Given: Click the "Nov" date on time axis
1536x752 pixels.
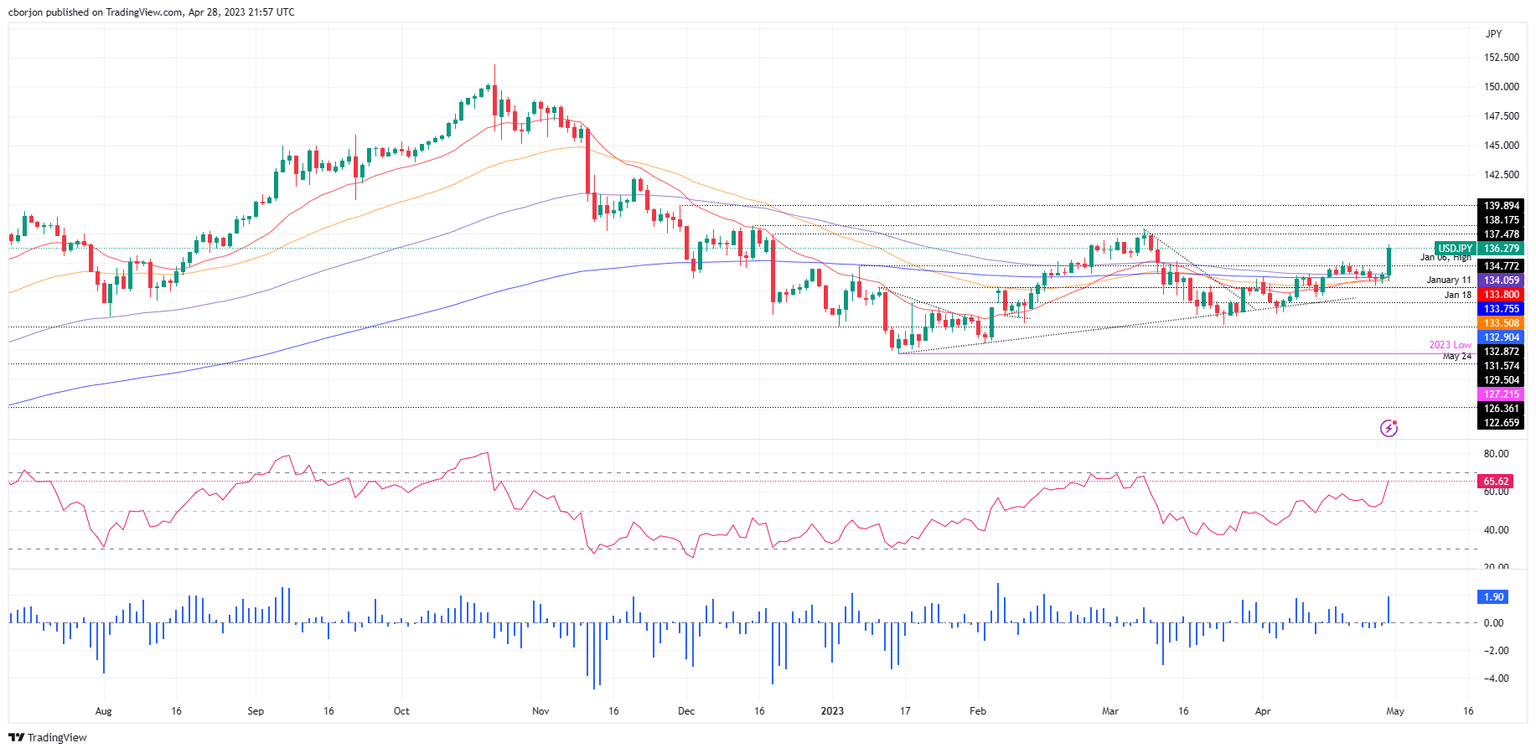Looking at the screenshot, I should (540, 712).
